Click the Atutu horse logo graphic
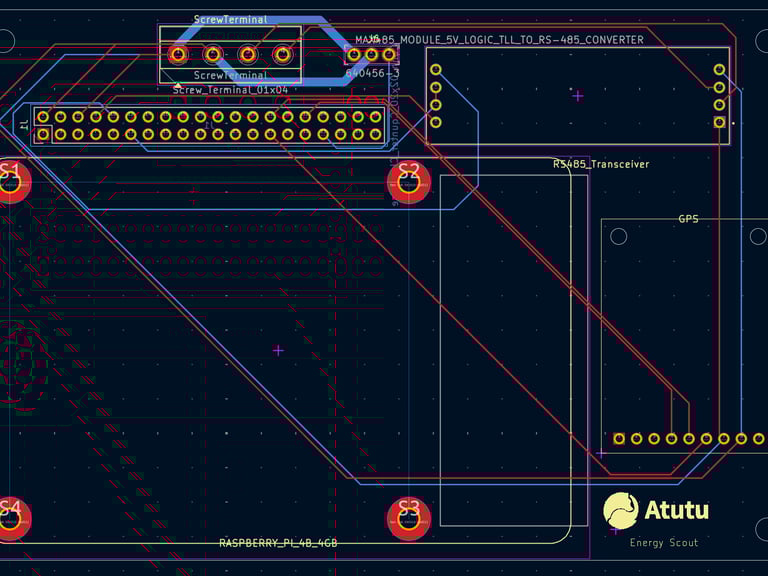Viewport: 768px width, 576px height. point(621,511)
